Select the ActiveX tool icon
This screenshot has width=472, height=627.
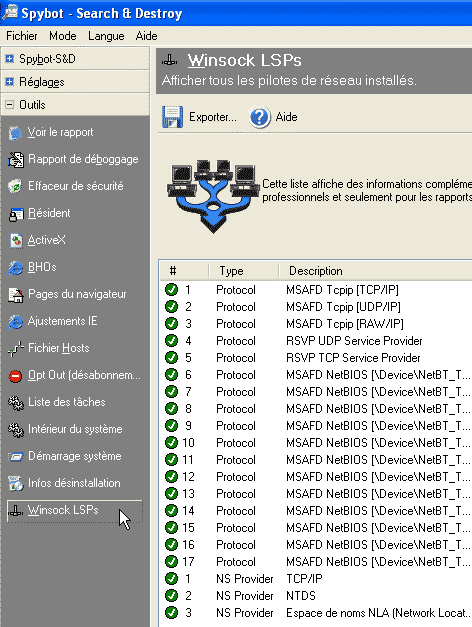[16, 240]
